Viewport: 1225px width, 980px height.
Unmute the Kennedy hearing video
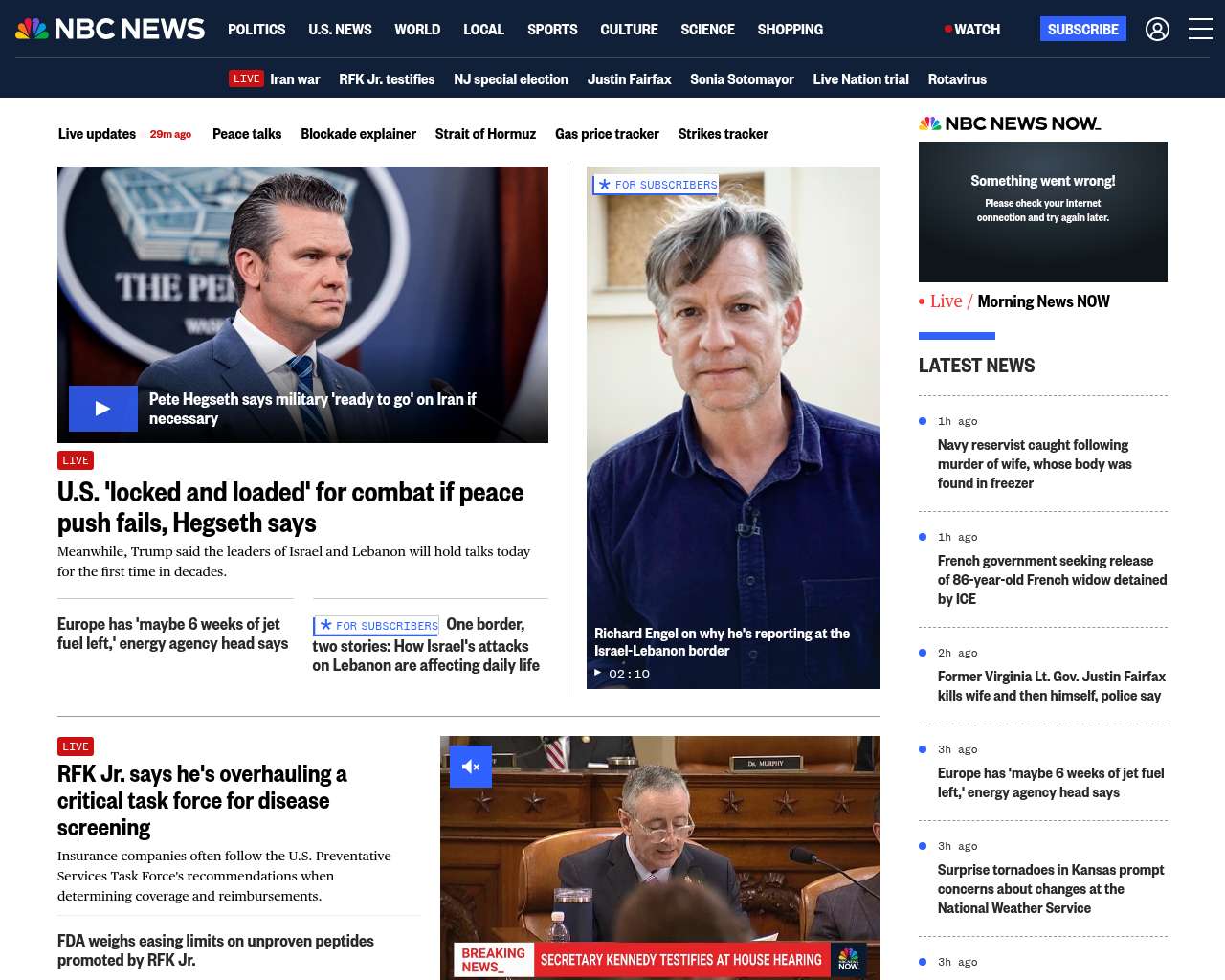[x=471, y=767]
